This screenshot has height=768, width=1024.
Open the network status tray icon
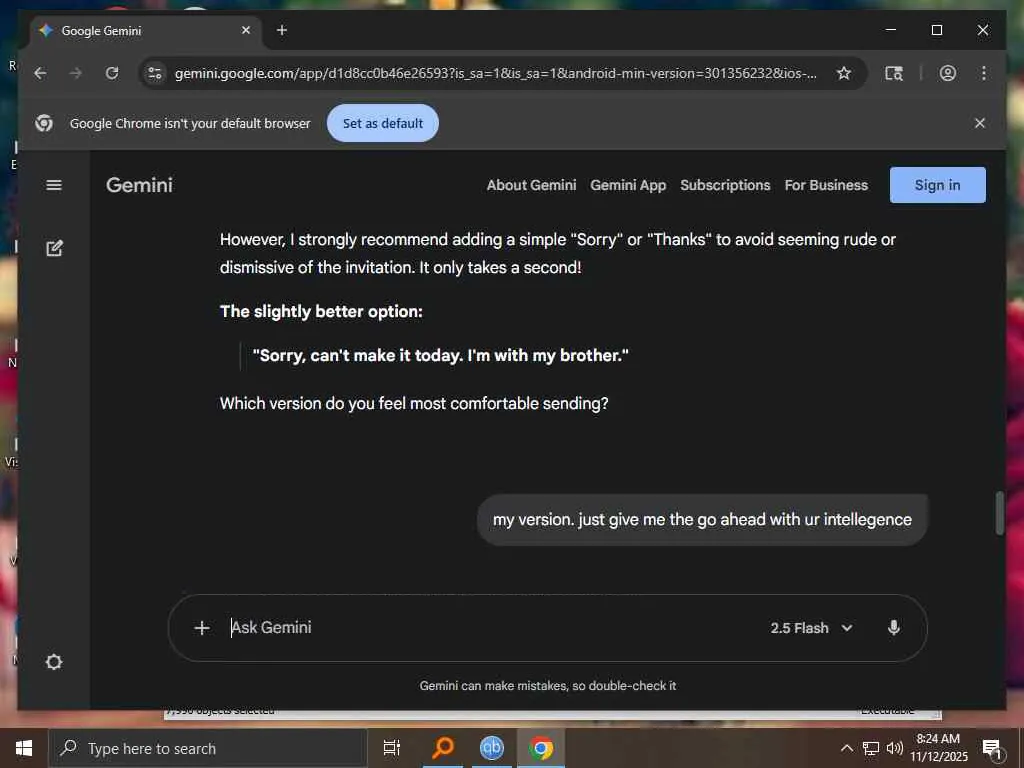(871, 748)
